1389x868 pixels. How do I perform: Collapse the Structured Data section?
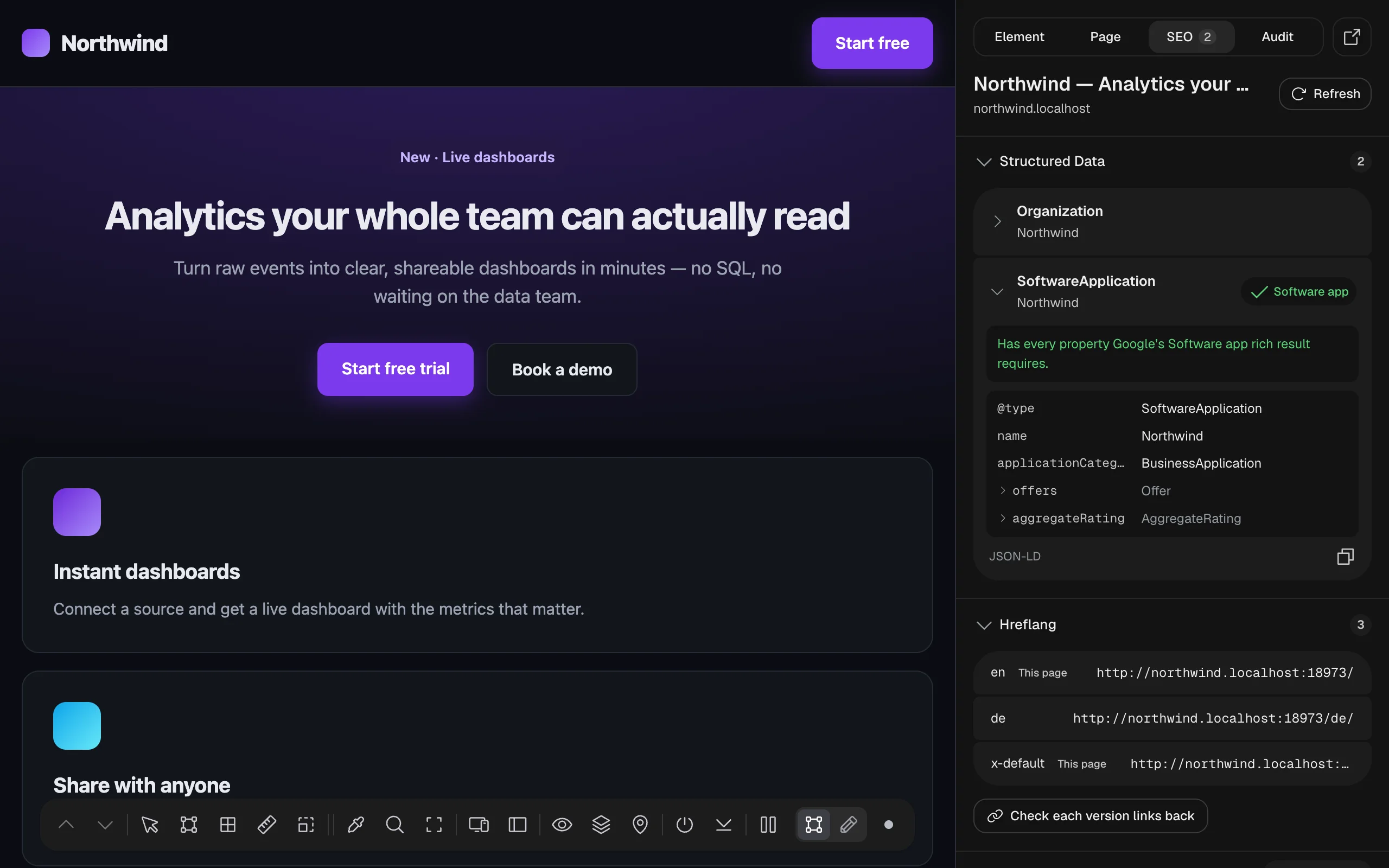pos(1173,161)
